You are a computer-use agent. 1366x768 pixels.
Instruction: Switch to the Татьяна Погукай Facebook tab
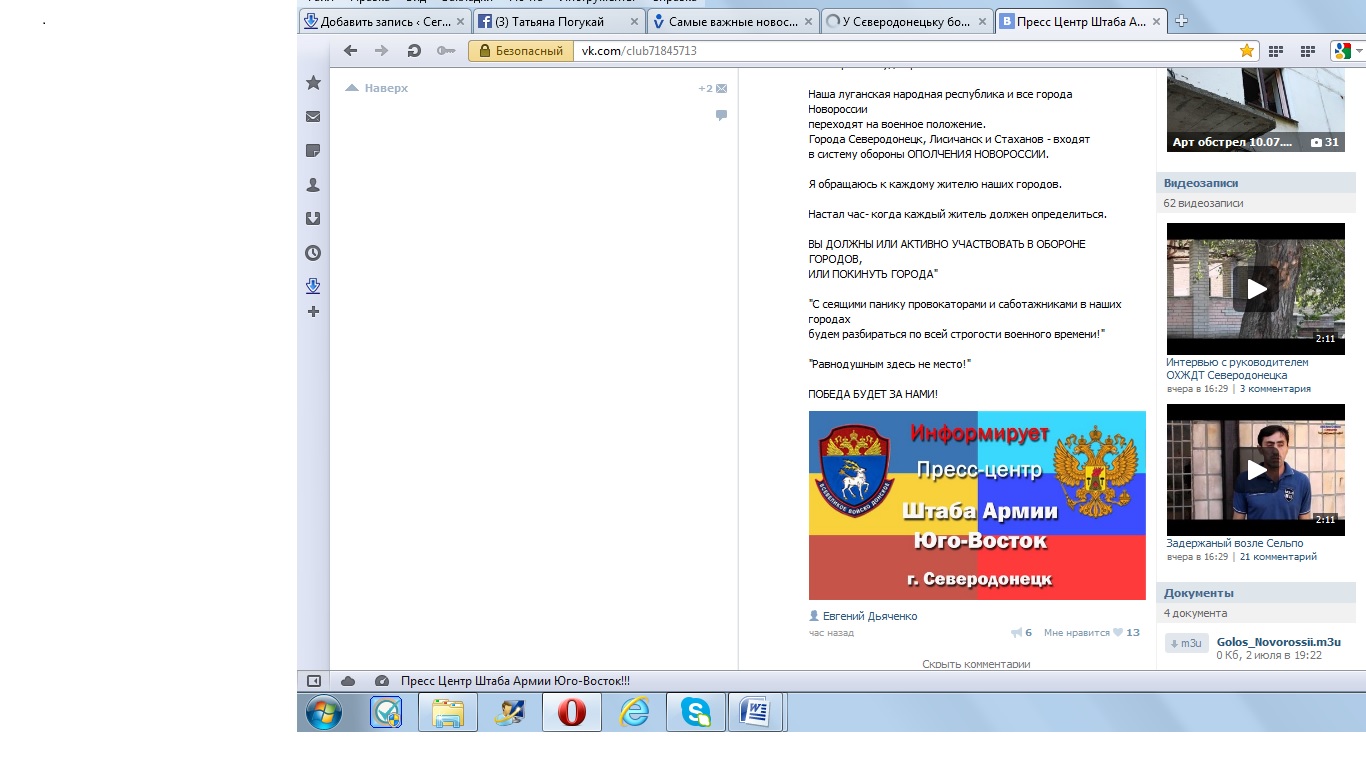coord(558,21)
